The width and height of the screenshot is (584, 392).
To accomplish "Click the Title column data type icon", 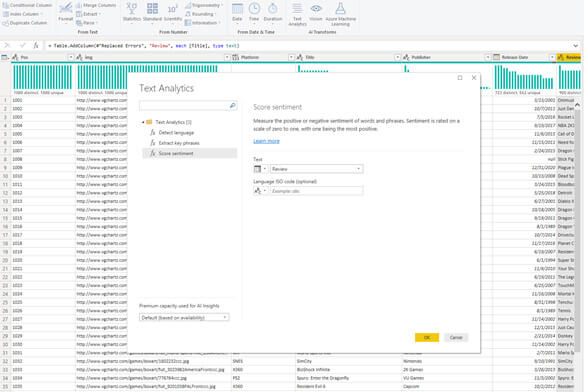I will pos(300,57).
